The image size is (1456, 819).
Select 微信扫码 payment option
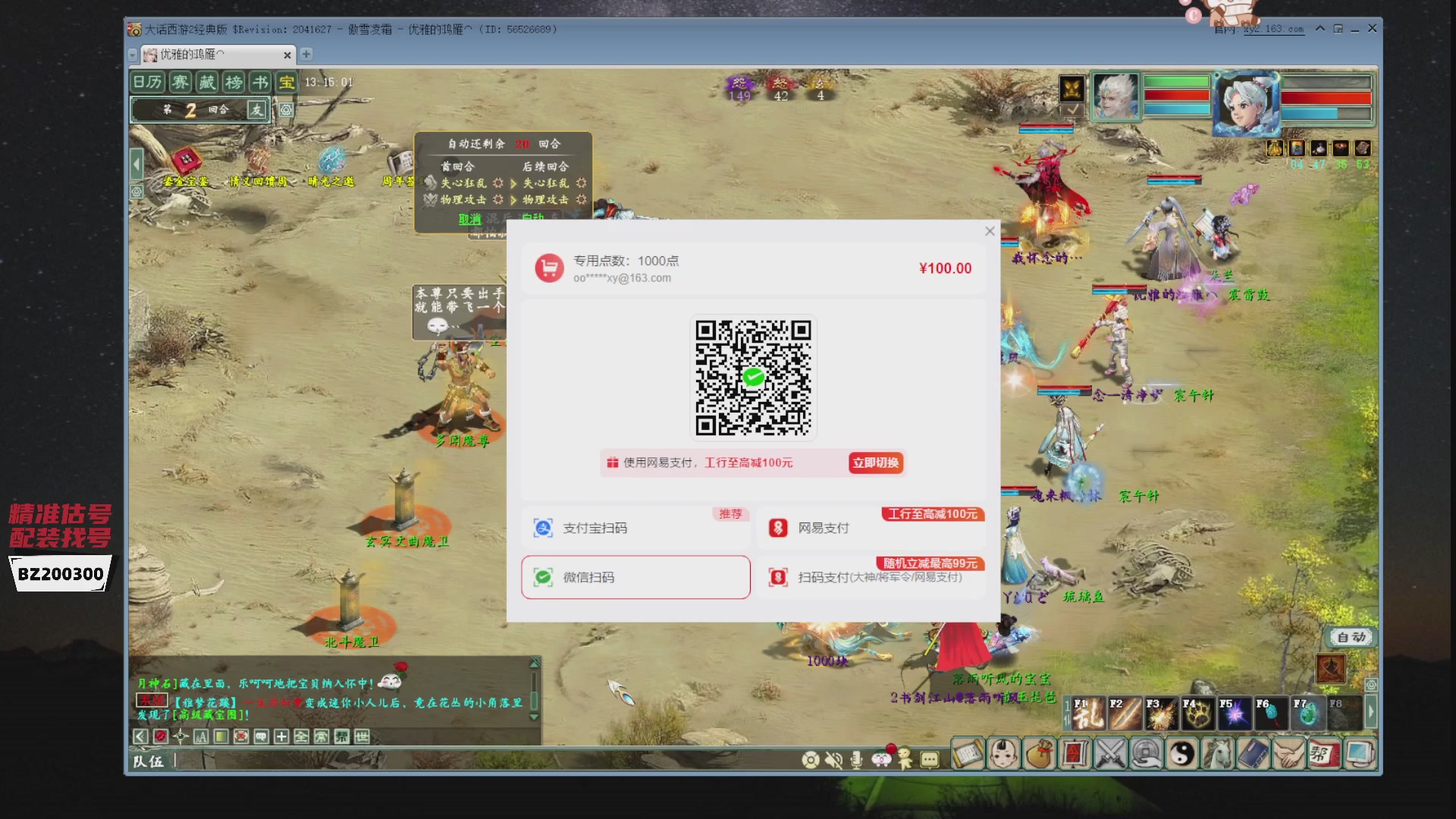[635, 577]
